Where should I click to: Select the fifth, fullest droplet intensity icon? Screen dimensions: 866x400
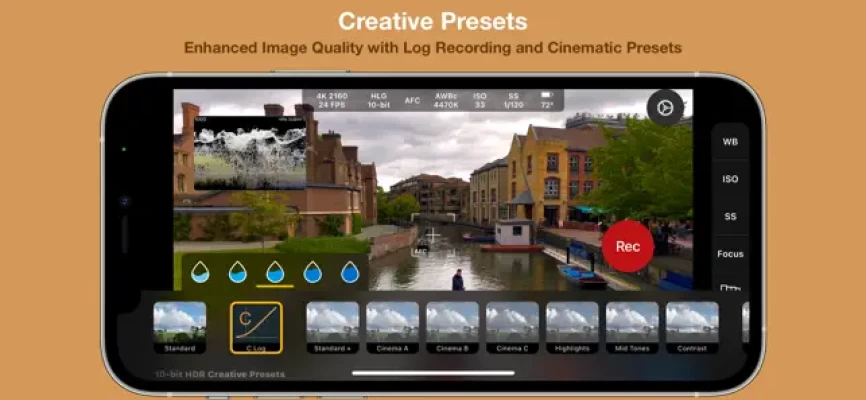(349, 271)
